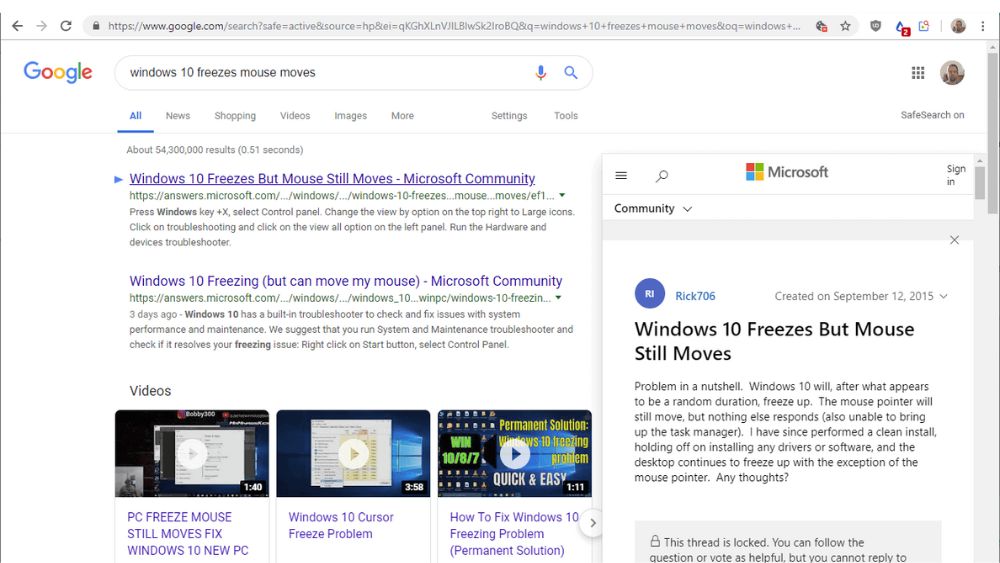
Task: Click the search icon in Microsoft panel
Action: coord(662,175)
